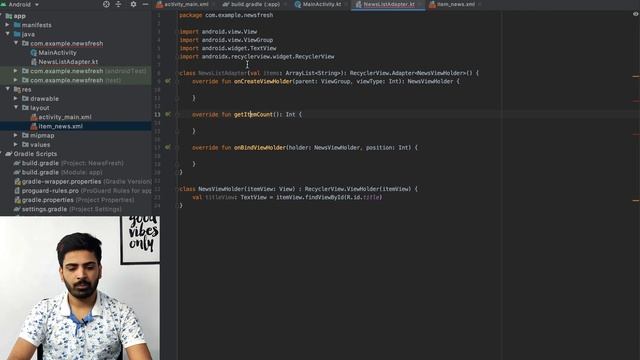Open gradle-wrapper.properties file

82,182
